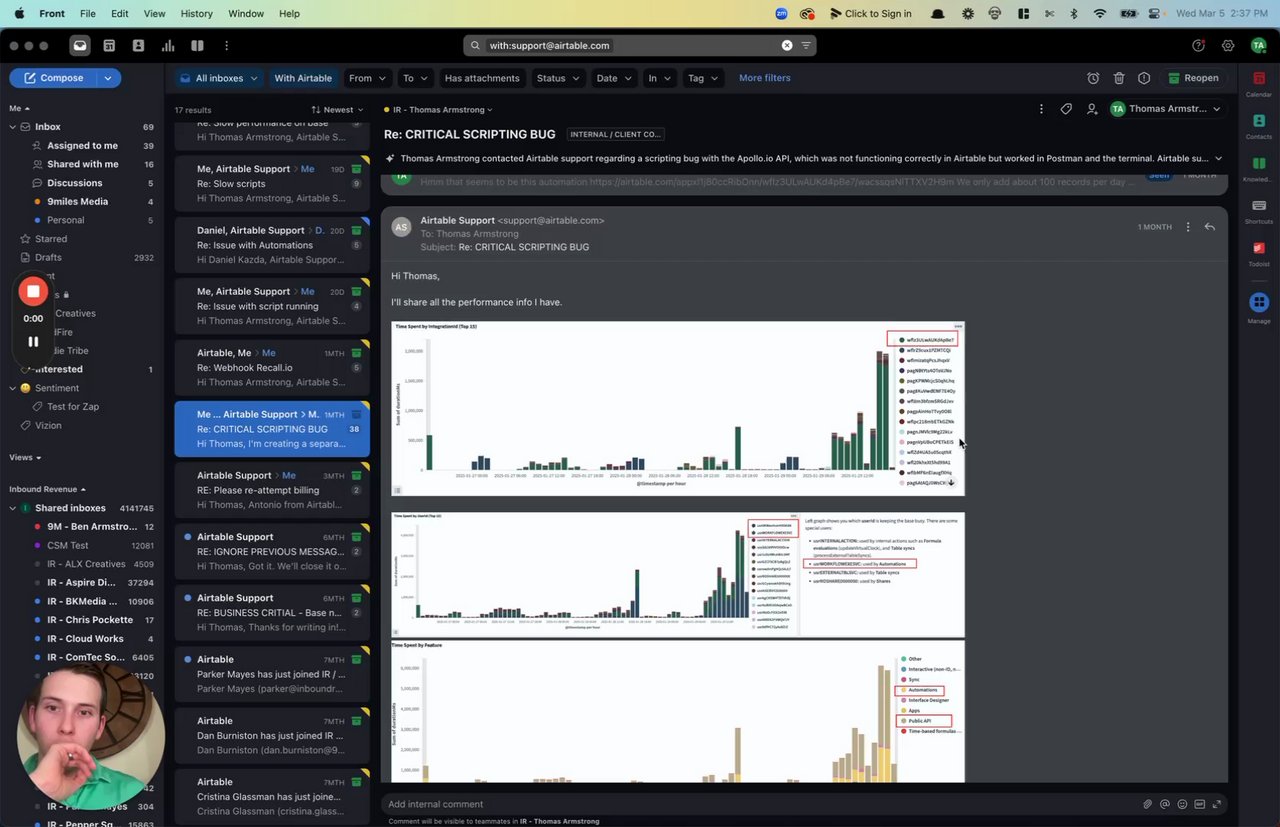Image resolution: width=1280 pixels, height=827 pixels.
Task: Open the analytics bar chart icon
Action: 168,45
